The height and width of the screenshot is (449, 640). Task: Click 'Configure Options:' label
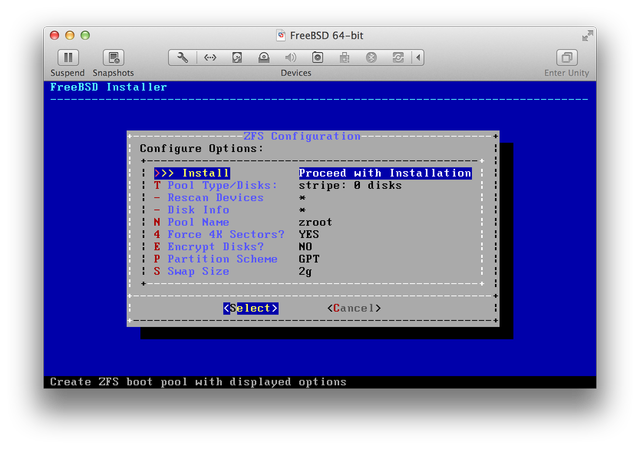point(202,148)
